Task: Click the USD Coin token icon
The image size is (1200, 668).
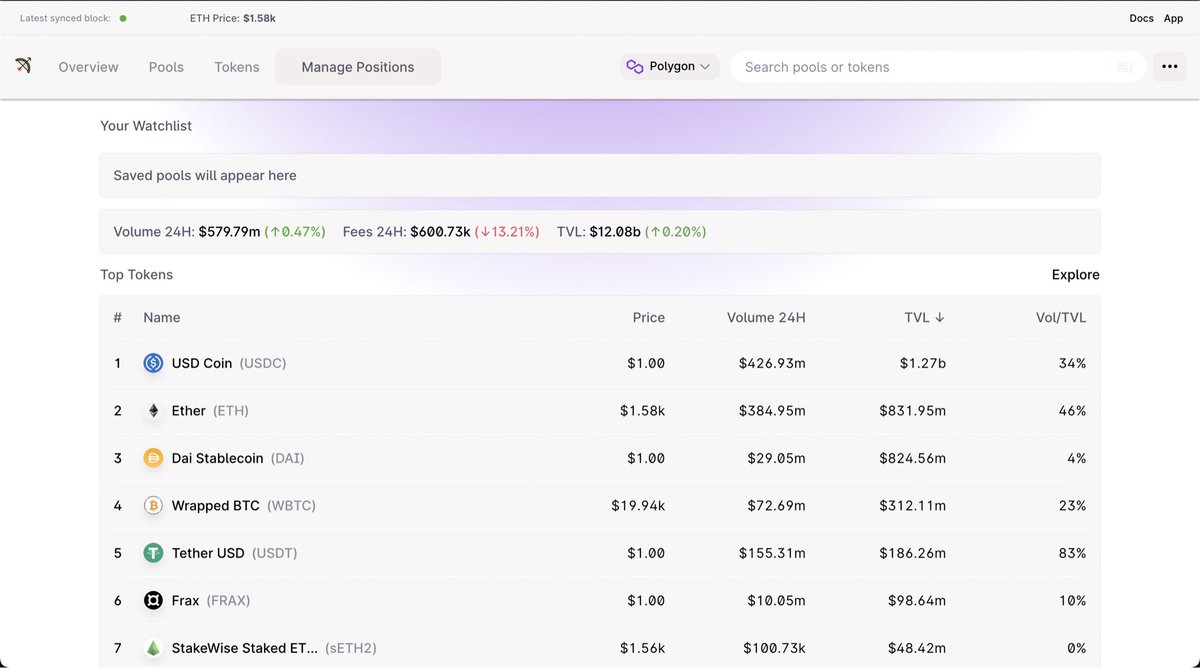Action: [153, 363]
